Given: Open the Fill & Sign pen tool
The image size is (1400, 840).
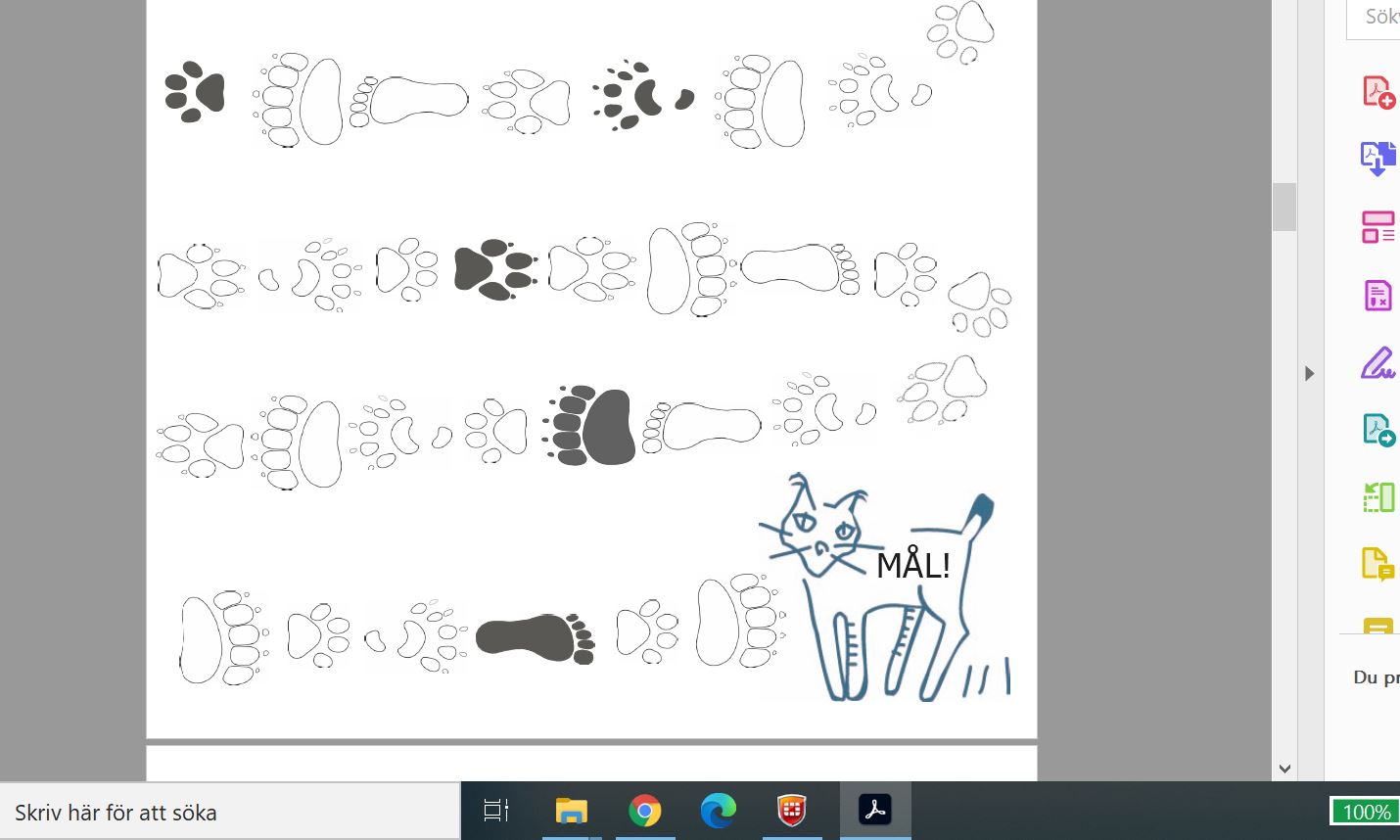Looking at the screenshot, I should coord(1377,363).
